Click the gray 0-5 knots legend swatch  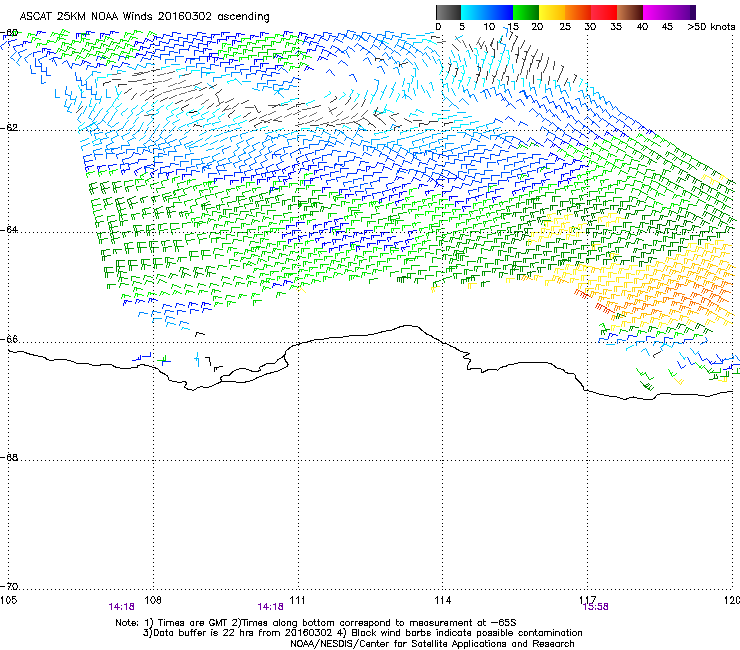pyautogui.click(x=448, y=12)
